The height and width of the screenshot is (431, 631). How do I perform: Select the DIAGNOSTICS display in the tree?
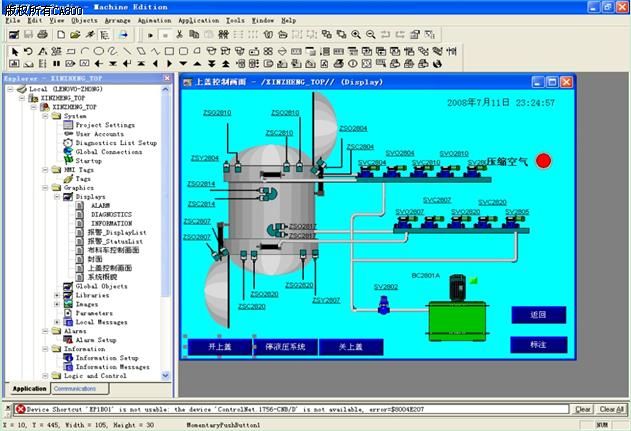111,214
